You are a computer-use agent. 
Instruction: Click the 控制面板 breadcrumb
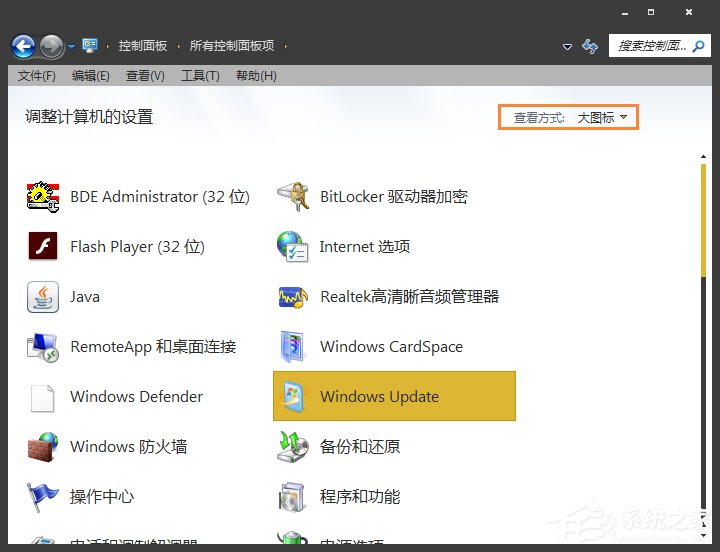[x=143, y=46]
